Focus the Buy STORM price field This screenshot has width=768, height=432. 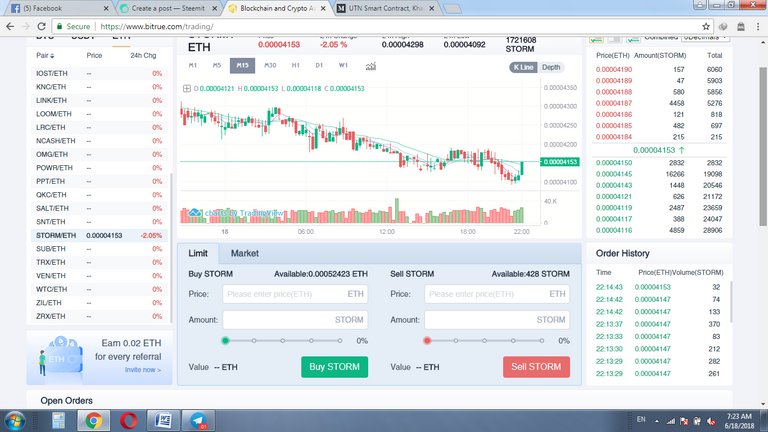pyautogui.click(x=295, y=294)
